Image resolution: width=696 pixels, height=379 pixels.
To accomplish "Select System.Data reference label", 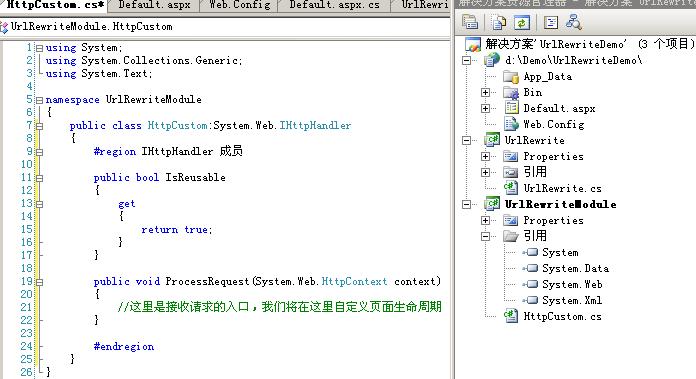I will (575, 268).
